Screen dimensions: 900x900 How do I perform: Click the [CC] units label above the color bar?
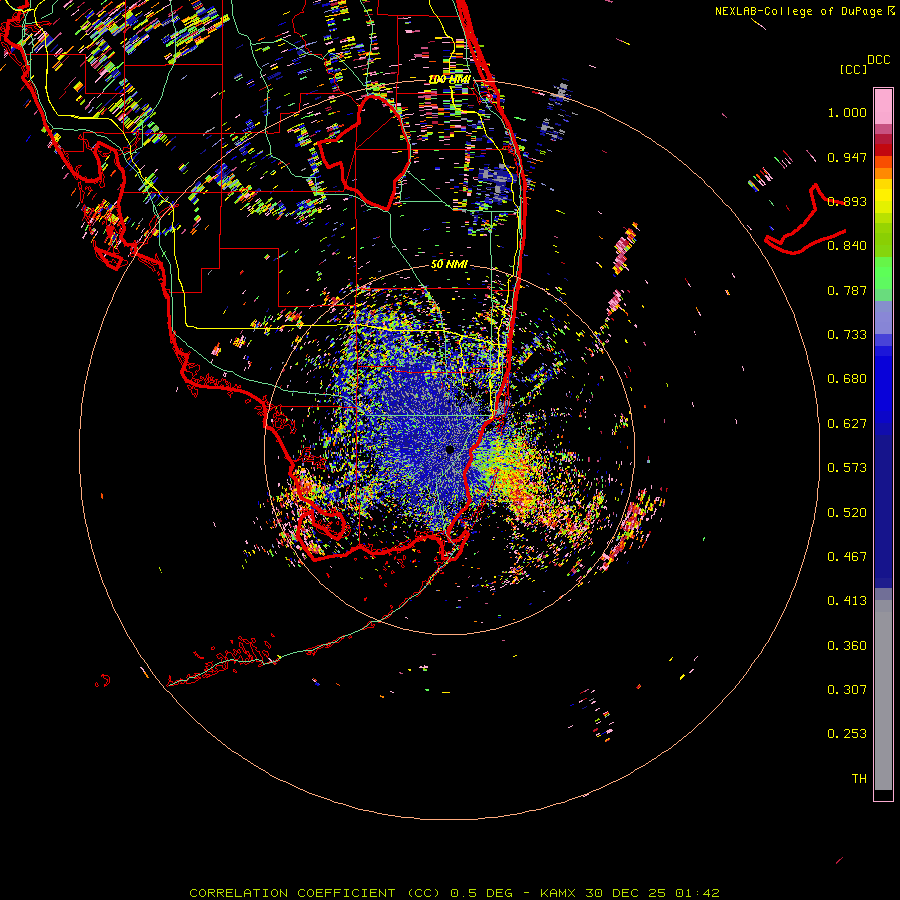pyautogui.click(x=853, y=69)
